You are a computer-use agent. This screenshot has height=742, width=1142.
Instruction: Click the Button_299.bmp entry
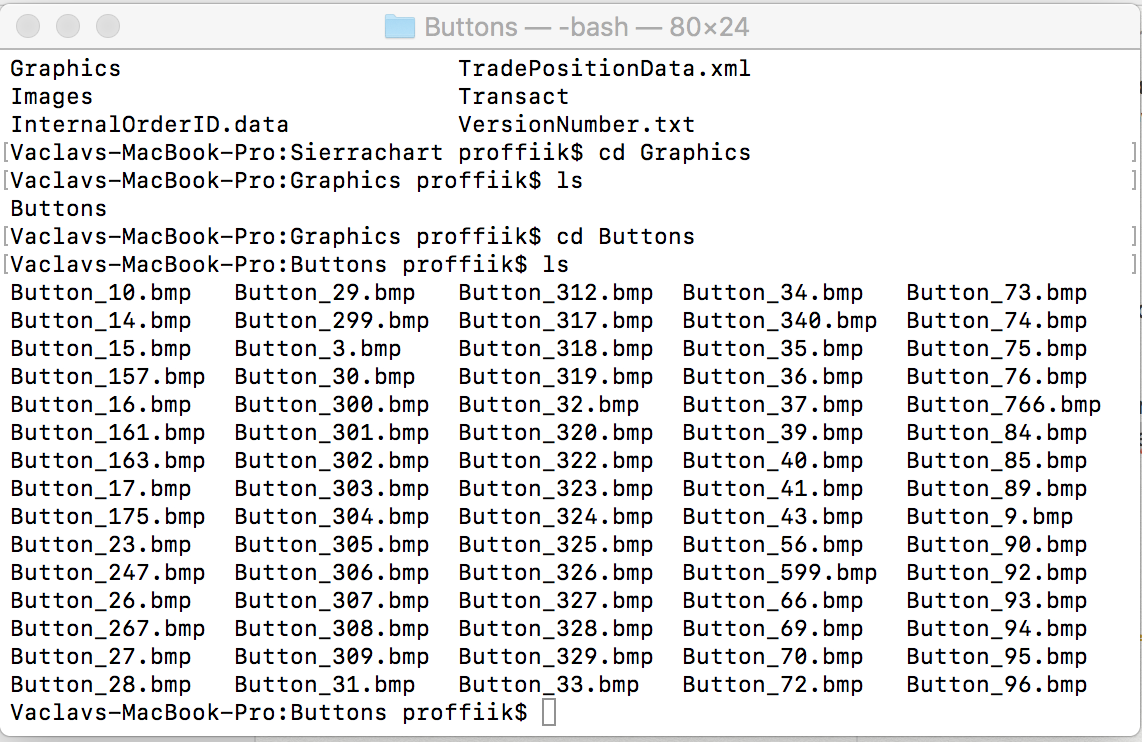331,321
